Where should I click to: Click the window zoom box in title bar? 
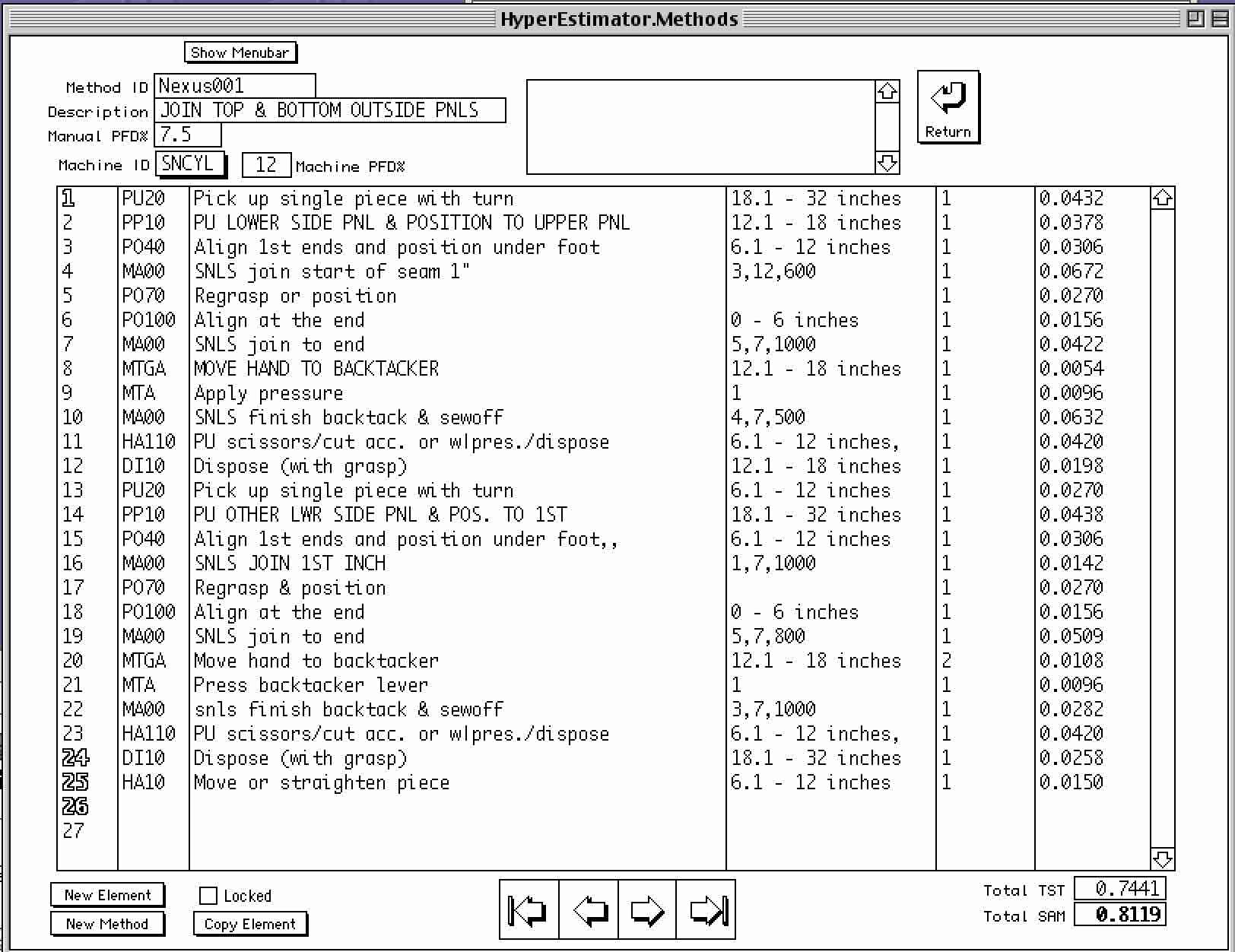tap(1195, 19)
